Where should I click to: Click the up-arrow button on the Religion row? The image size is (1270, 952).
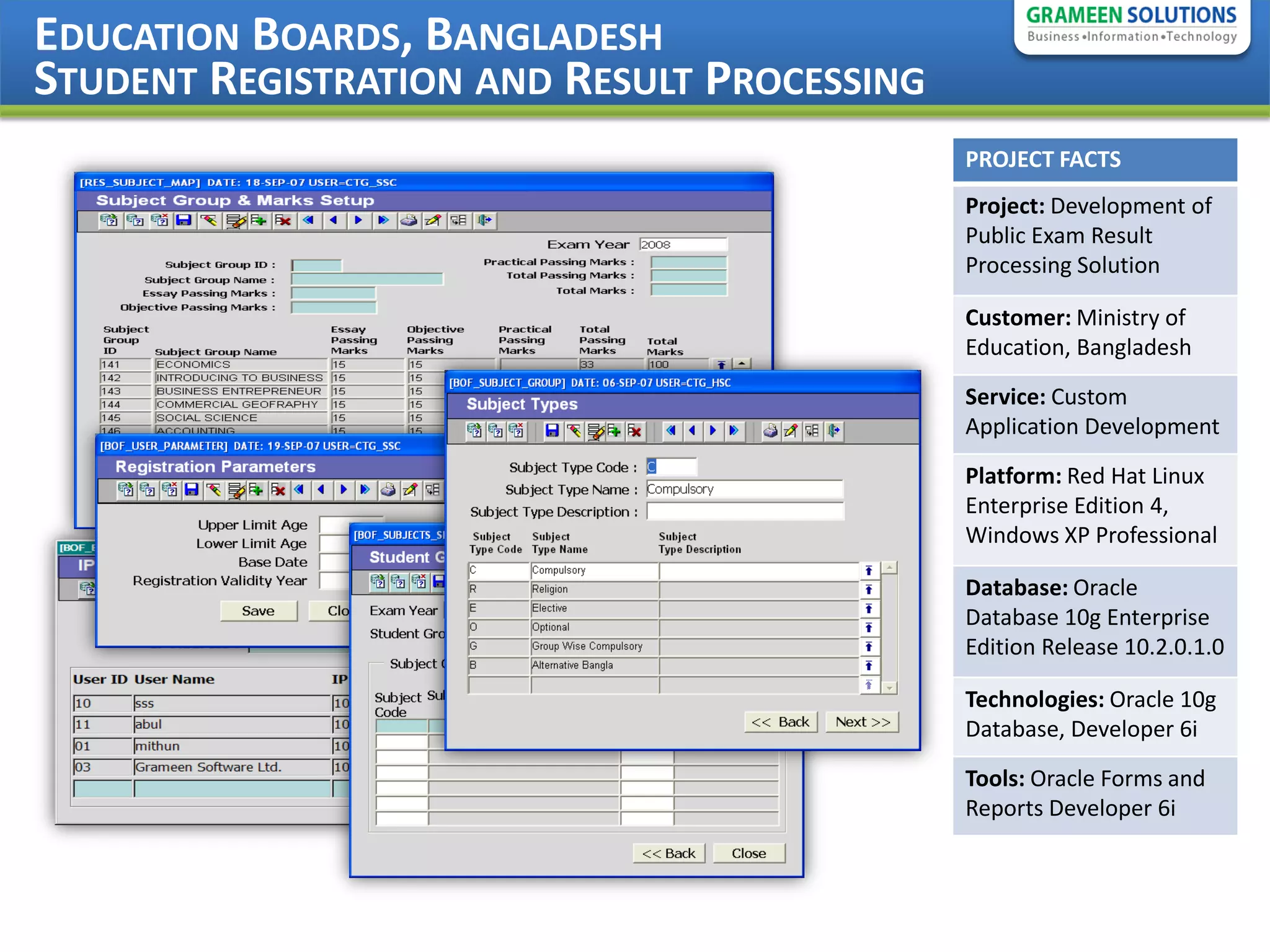[869, 590]
